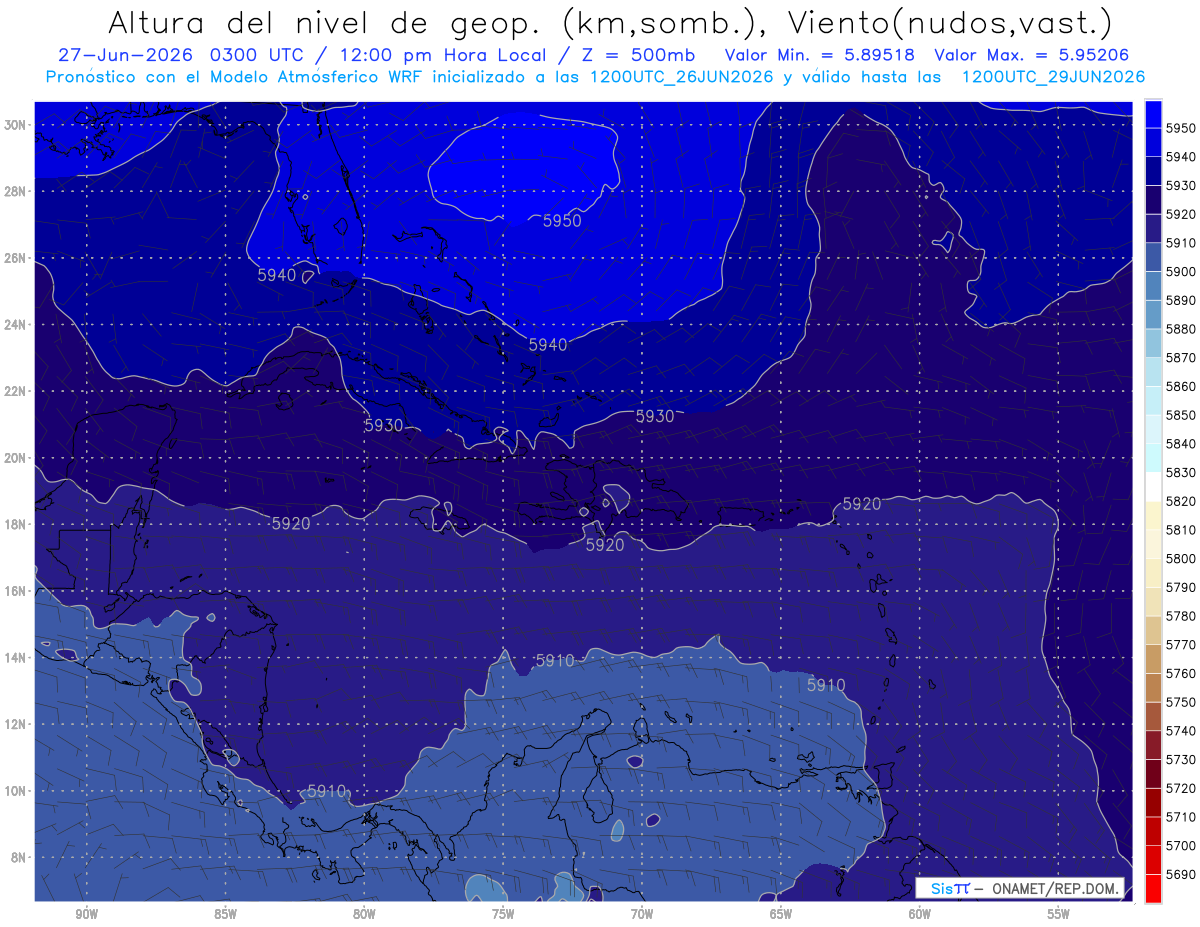This screenshot has height=927, width=1200.
Task: Click the "22N" latitude axis label
Action: pyautogui.click(x=17, y=391)
